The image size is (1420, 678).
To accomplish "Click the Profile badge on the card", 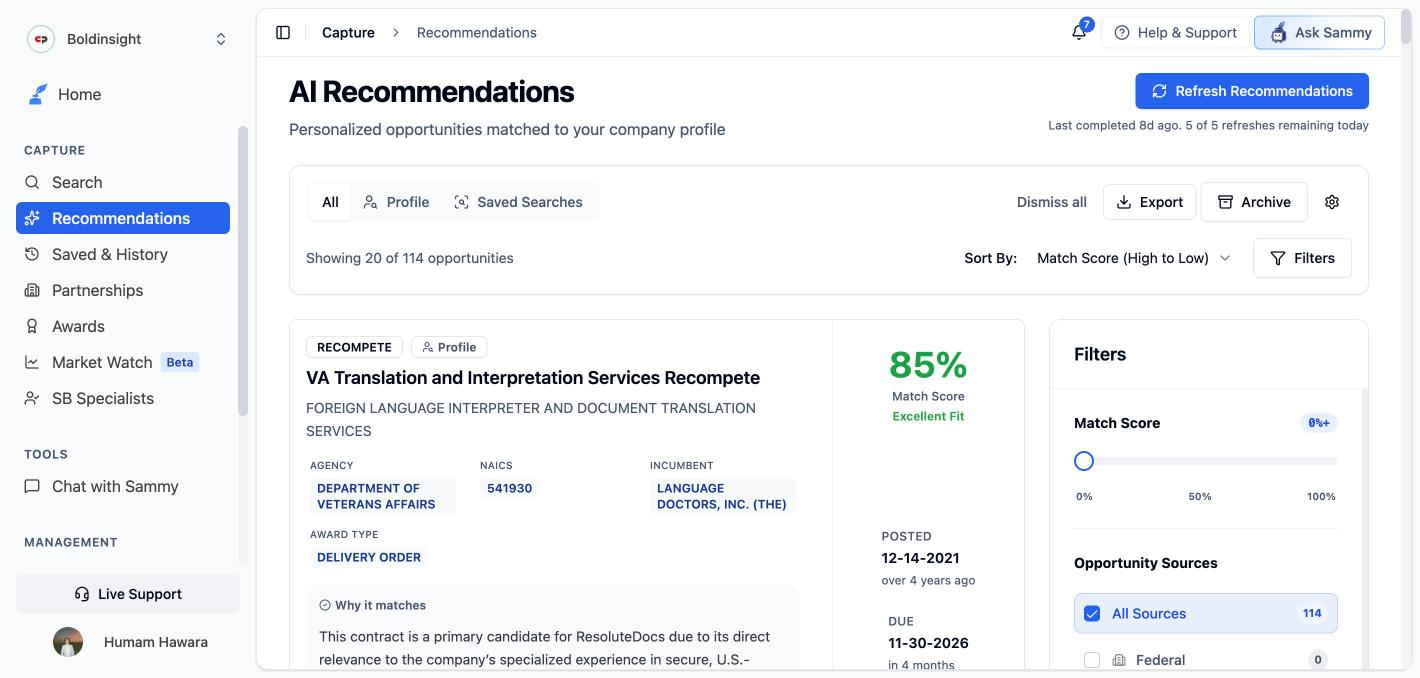I will (449, 347).
